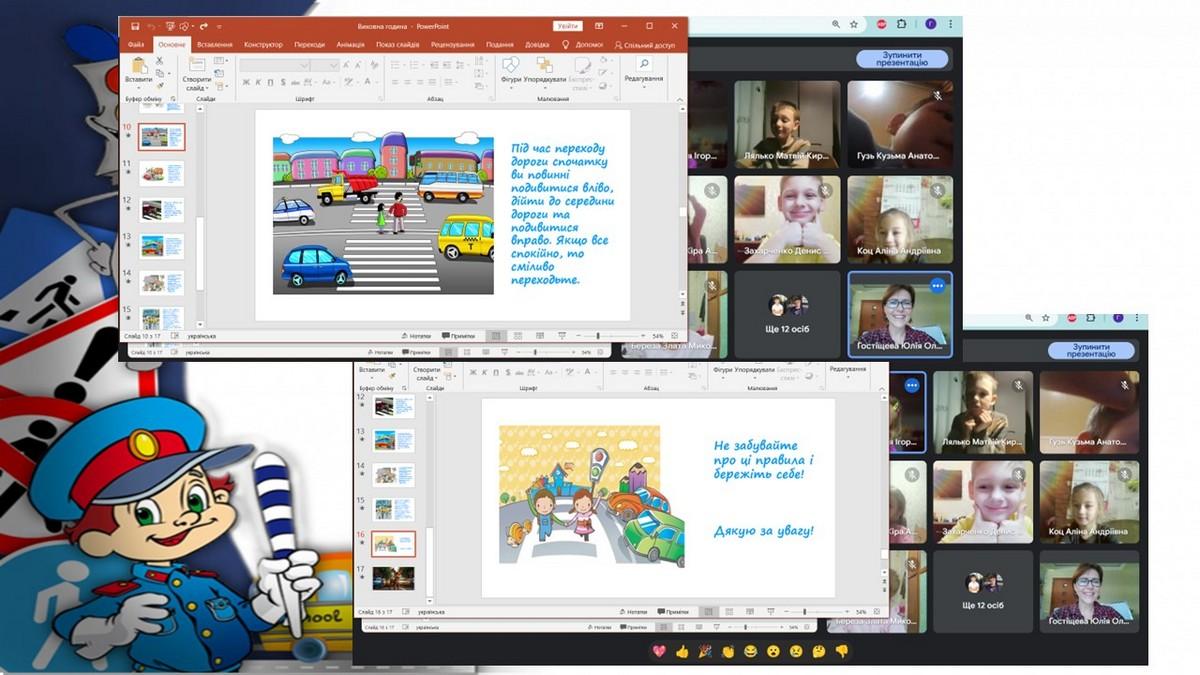Open the font size combo box
Viewport: 1200px width, 675px height.
pos(325,65)
